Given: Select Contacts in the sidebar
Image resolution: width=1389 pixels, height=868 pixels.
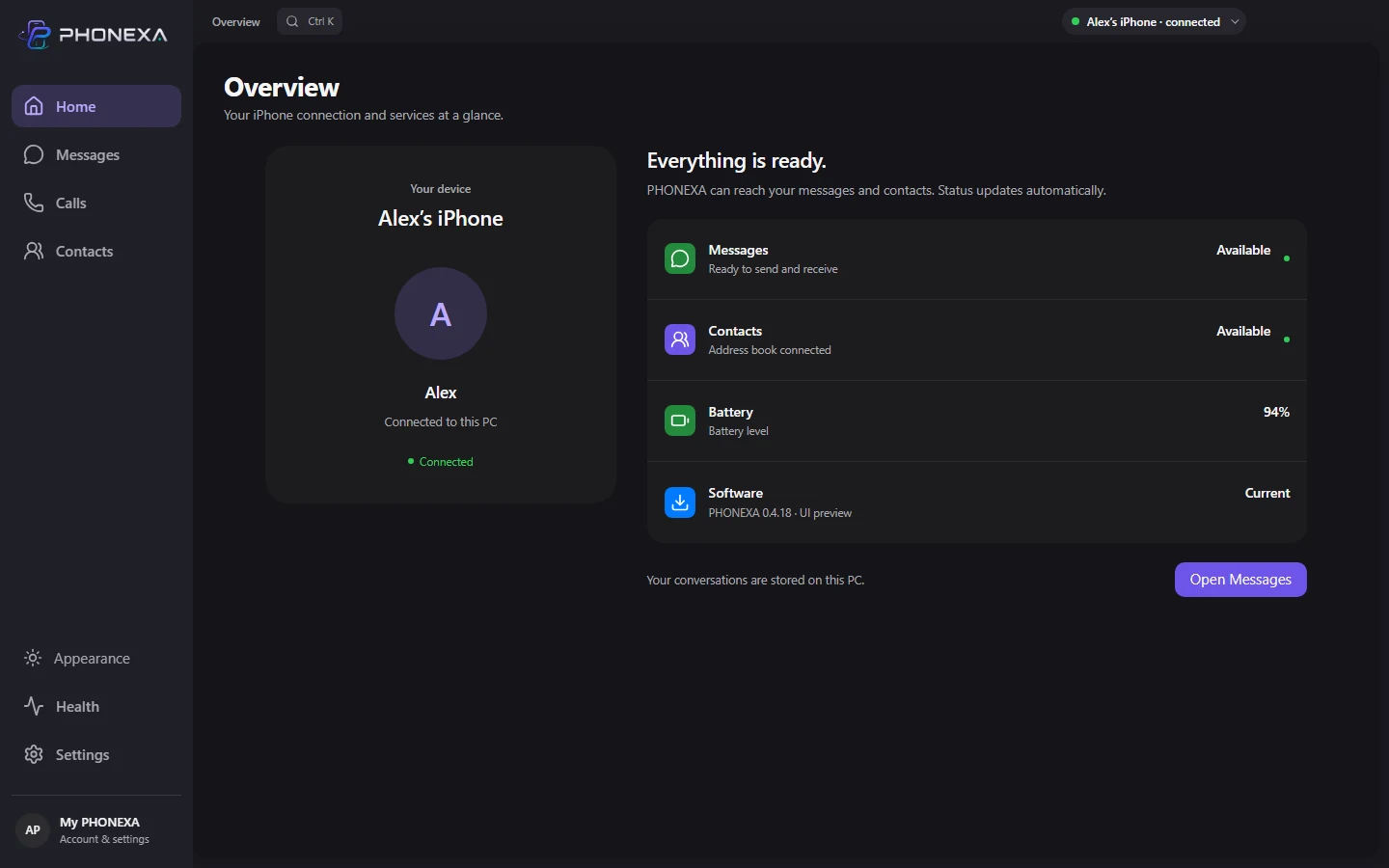Looking at the screenshot, I should pos(96,251).
